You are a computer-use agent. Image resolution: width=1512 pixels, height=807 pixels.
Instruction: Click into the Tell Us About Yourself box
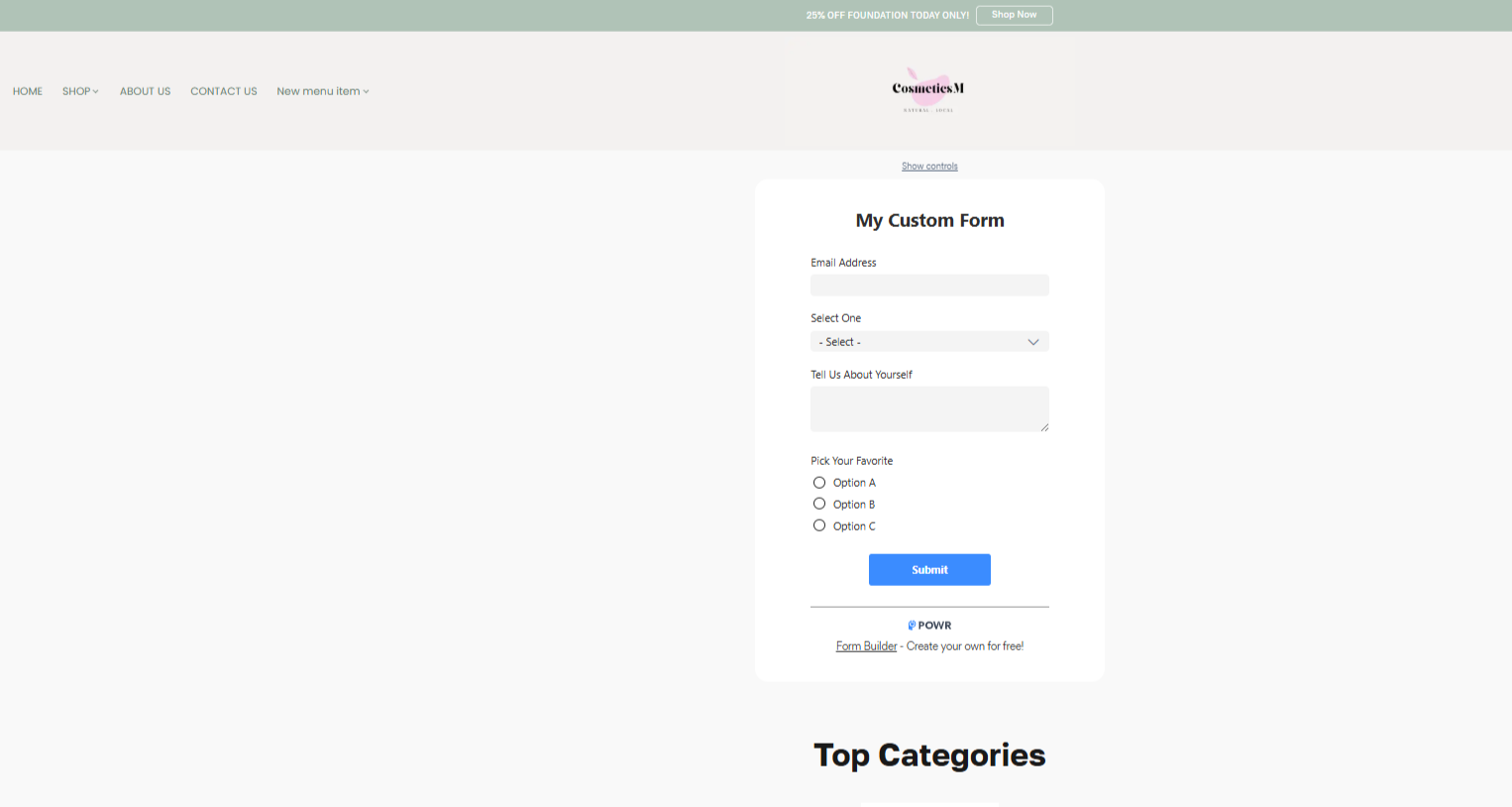(929, 408)
